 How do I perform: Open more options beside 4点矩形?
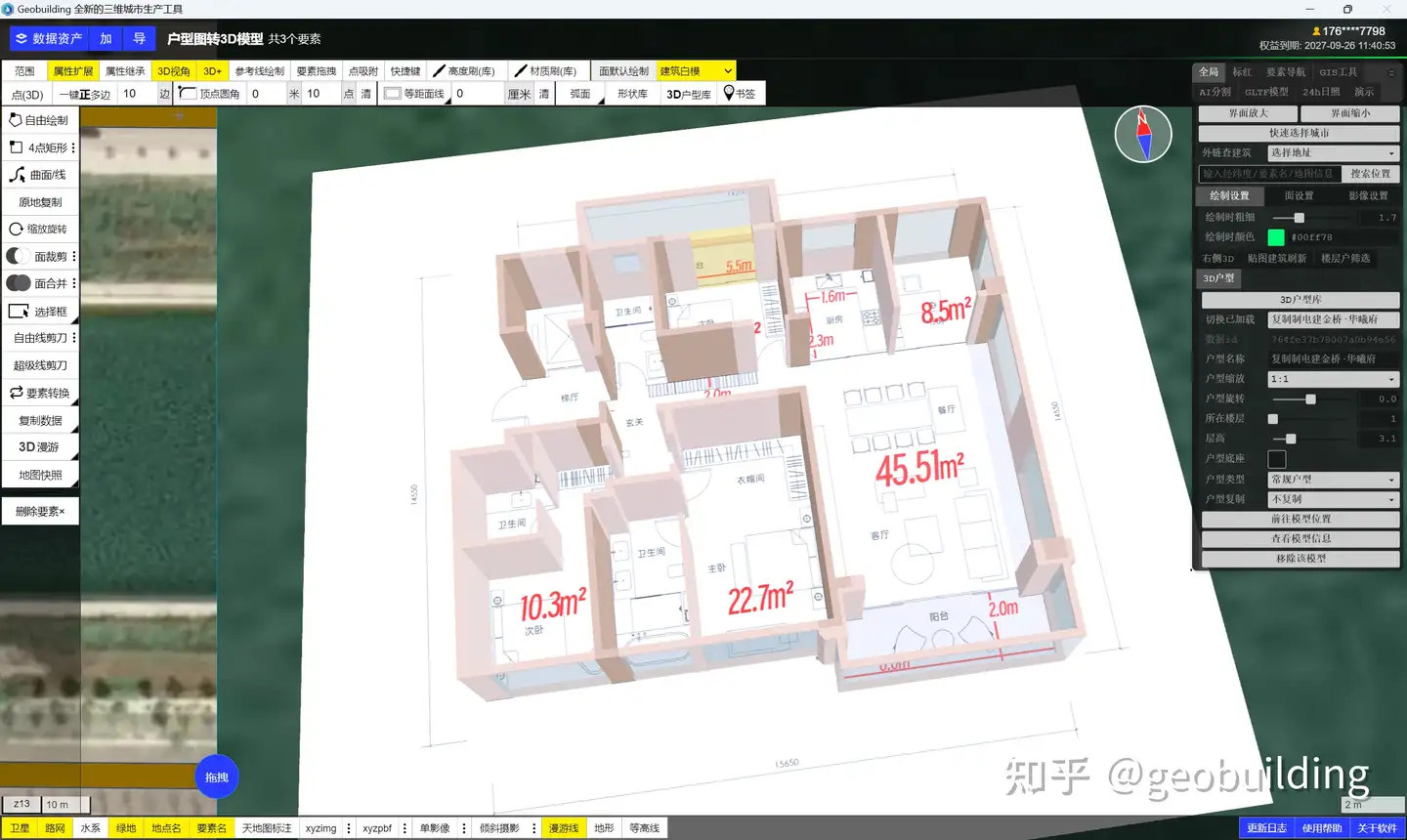(x=73, y=147)
